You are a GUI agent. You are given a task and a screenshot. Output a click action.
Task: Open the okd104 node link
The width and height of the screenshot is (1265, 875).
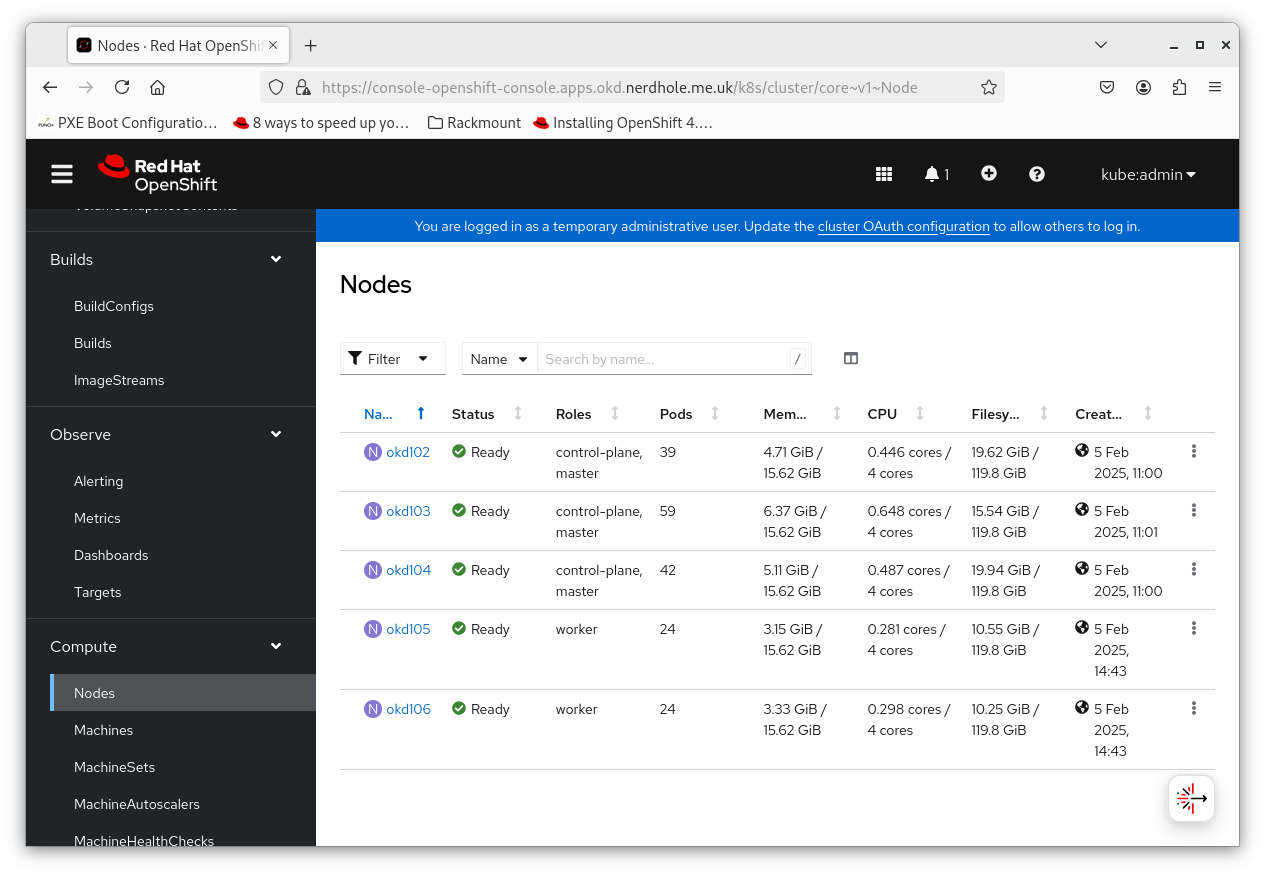[x=408, y=570]
